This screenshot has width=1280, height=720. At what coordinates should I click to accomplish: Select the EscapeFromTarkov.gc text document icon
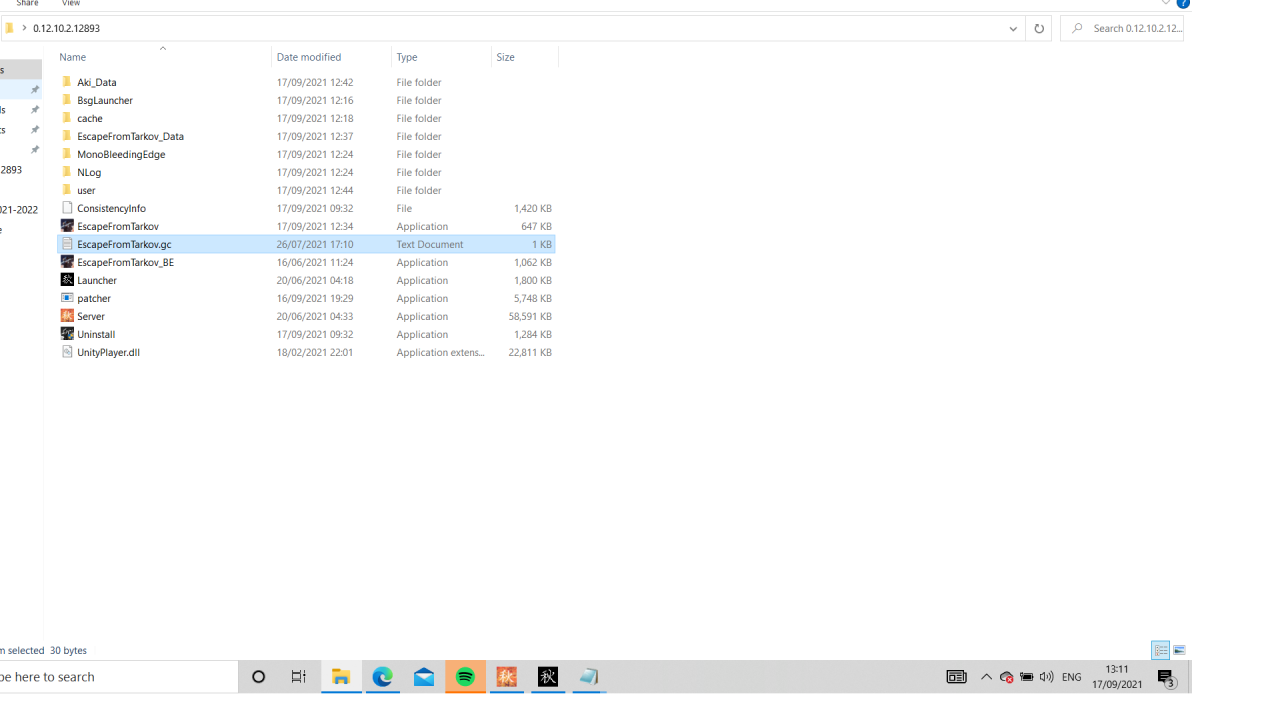point(67,244)
